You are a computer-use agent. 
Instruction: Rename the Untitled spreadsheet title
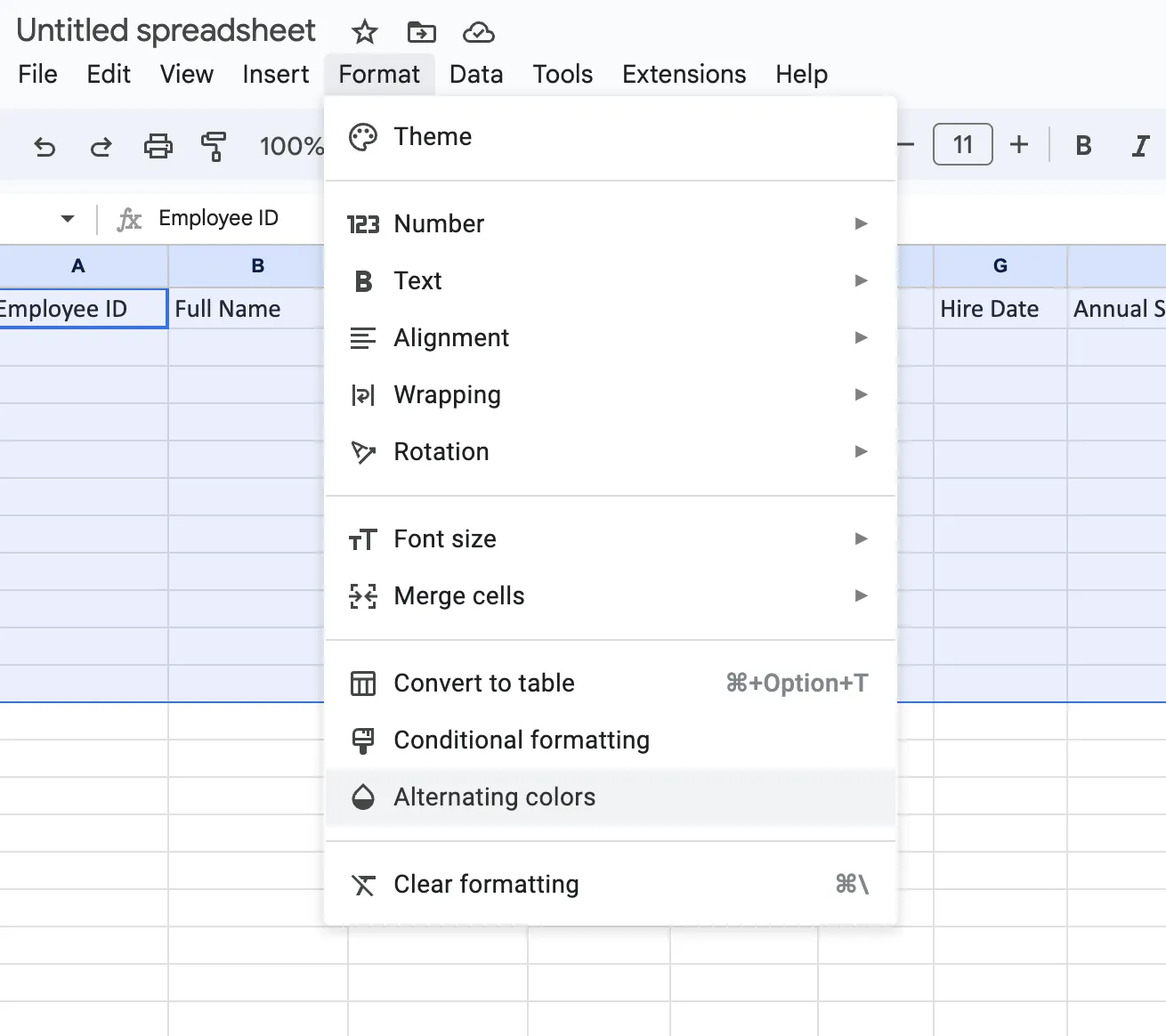point(166,30)
